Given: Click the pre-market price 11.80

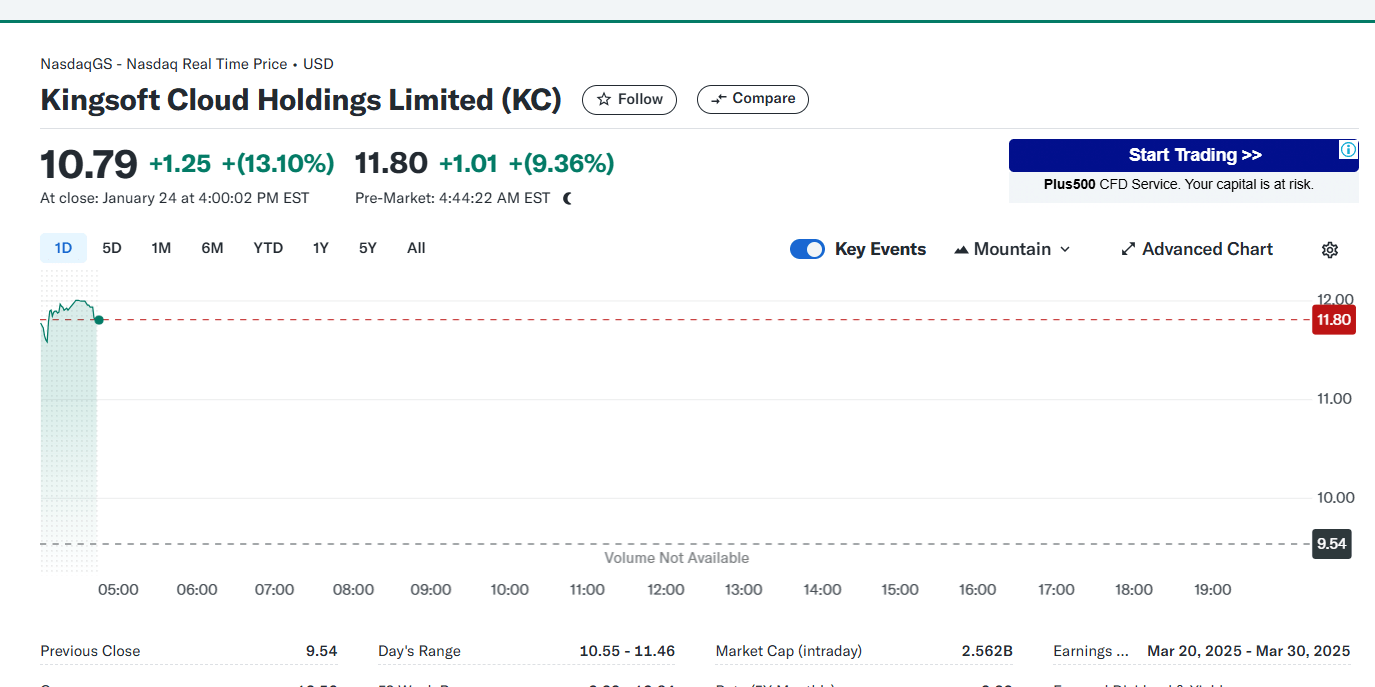Looking at the screenshot, I should (391, 163).
